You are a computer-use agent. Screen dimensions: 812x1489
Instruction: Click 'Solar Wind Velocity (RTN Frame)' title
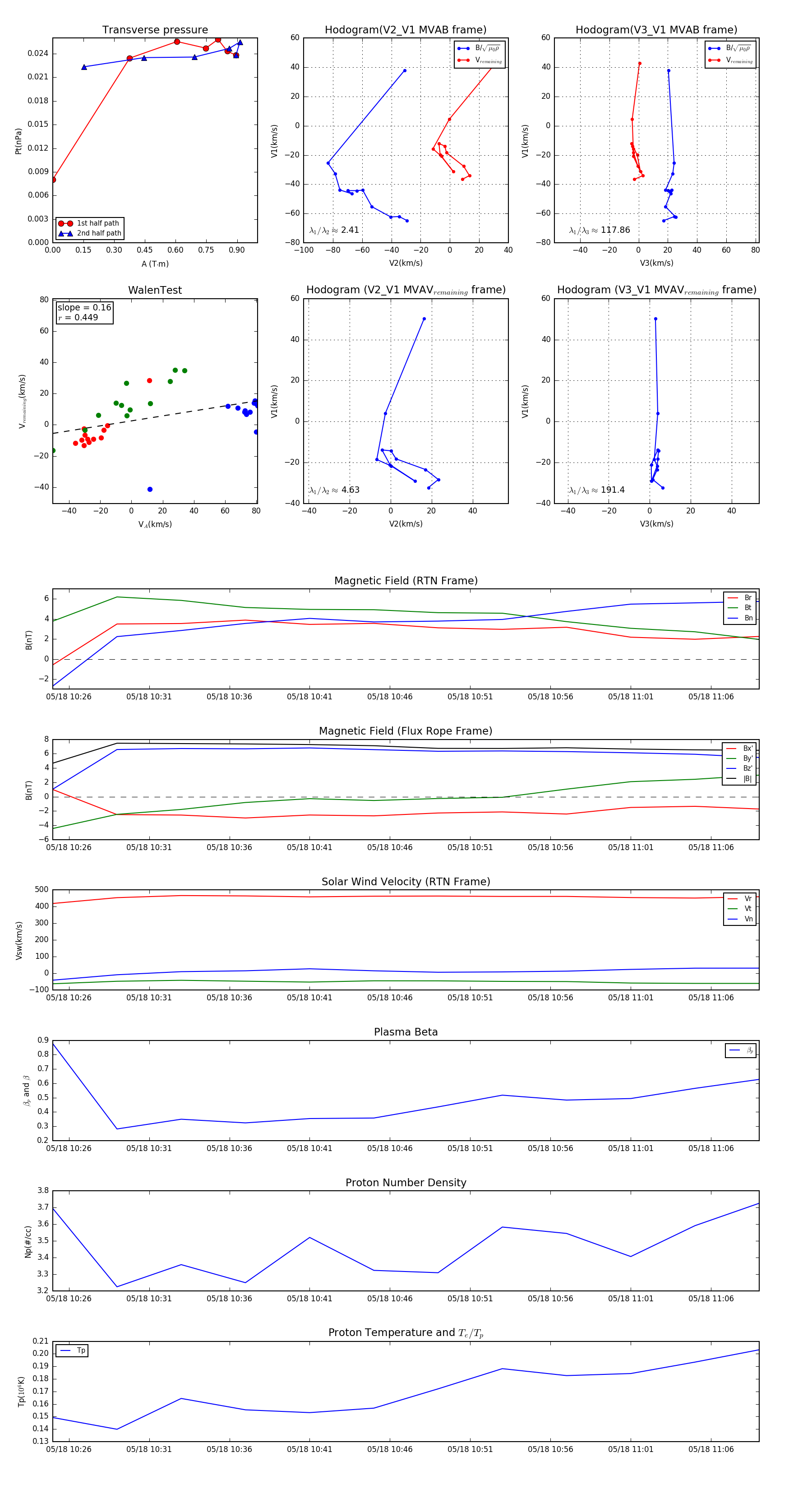[x=406, y=882]
